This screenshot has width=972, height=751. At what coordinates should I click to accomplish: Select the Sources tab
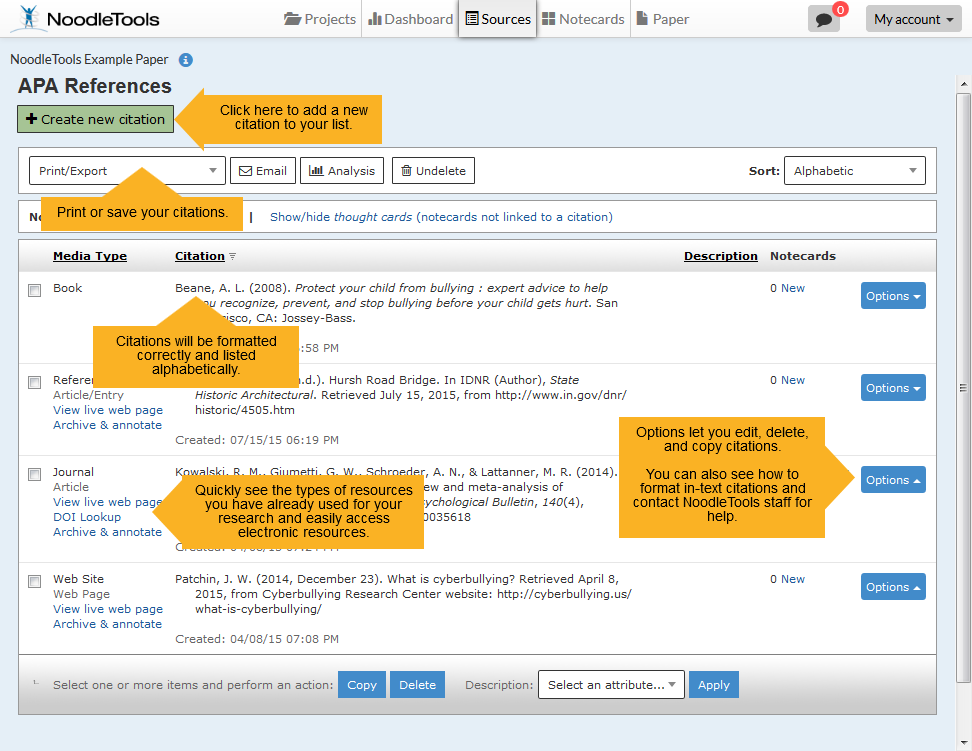pyautogui.click(x=498, y=19)
